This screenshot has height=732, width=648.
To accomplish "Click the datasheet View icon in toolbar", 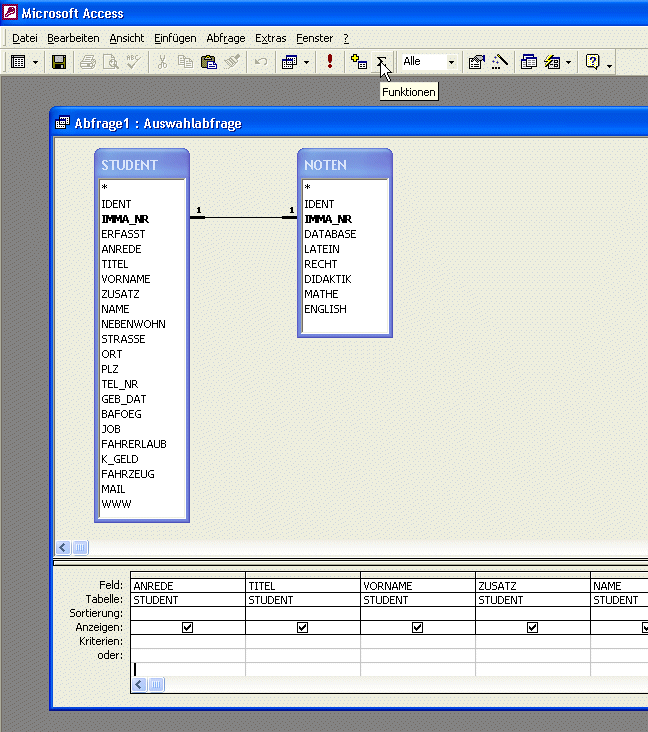I will 18,62.
